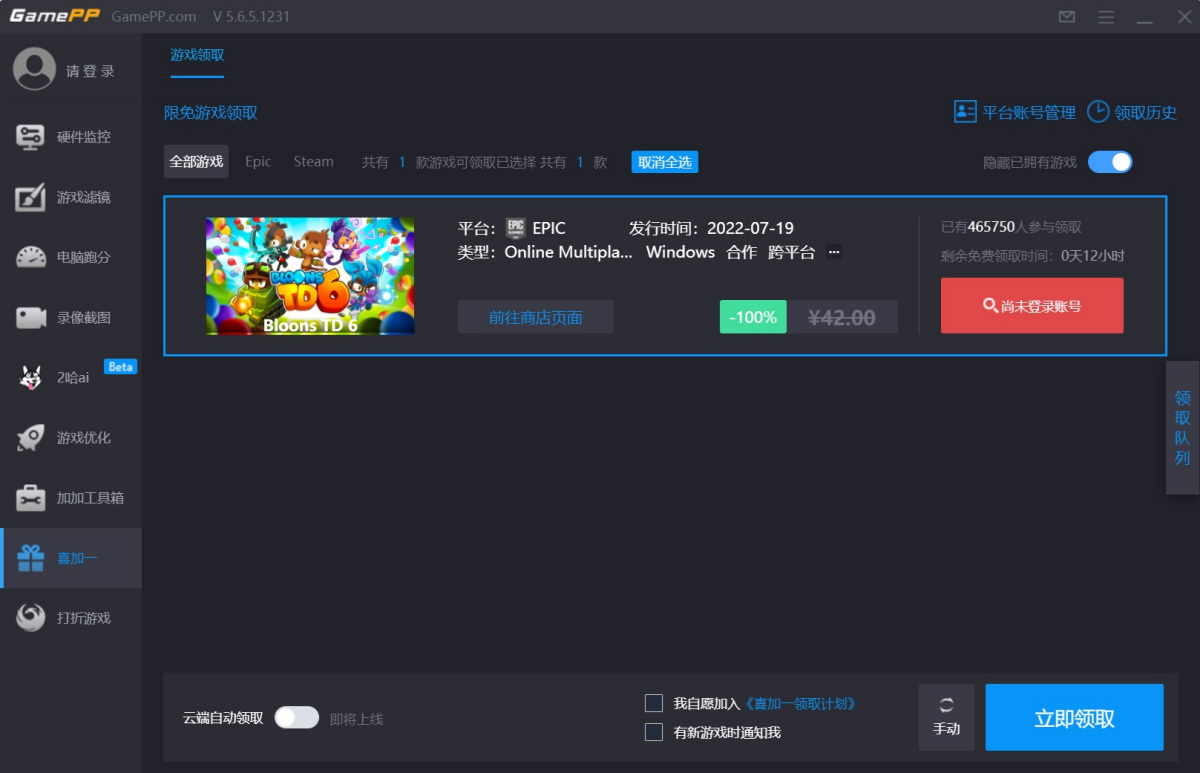This screenshot has width=1200, height=773.
Task: Switch to the Steam filter tab
Action: coord(313,161)
